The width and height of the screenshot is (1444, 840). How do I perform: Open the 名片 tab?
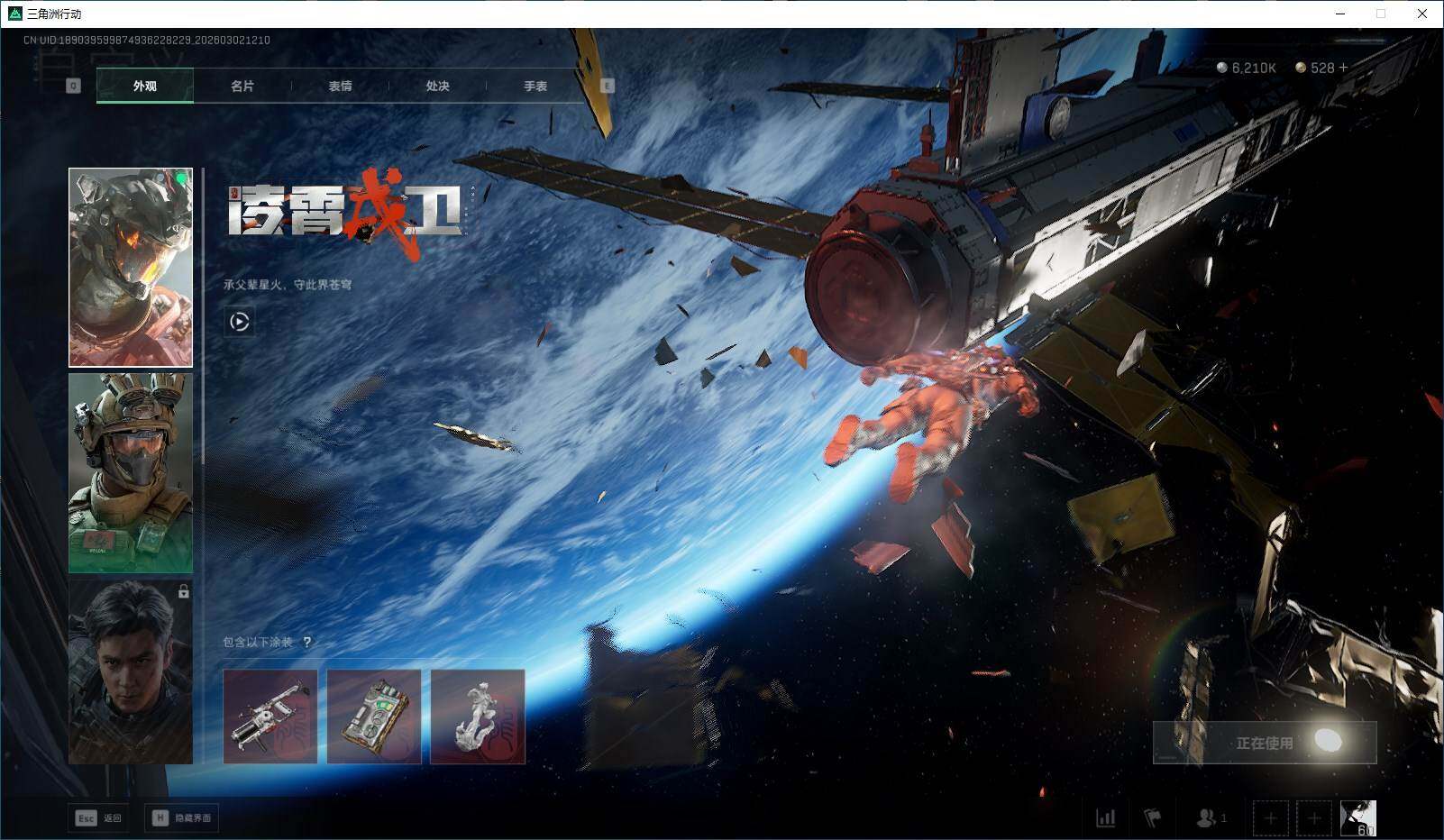[x=242, y=86]
